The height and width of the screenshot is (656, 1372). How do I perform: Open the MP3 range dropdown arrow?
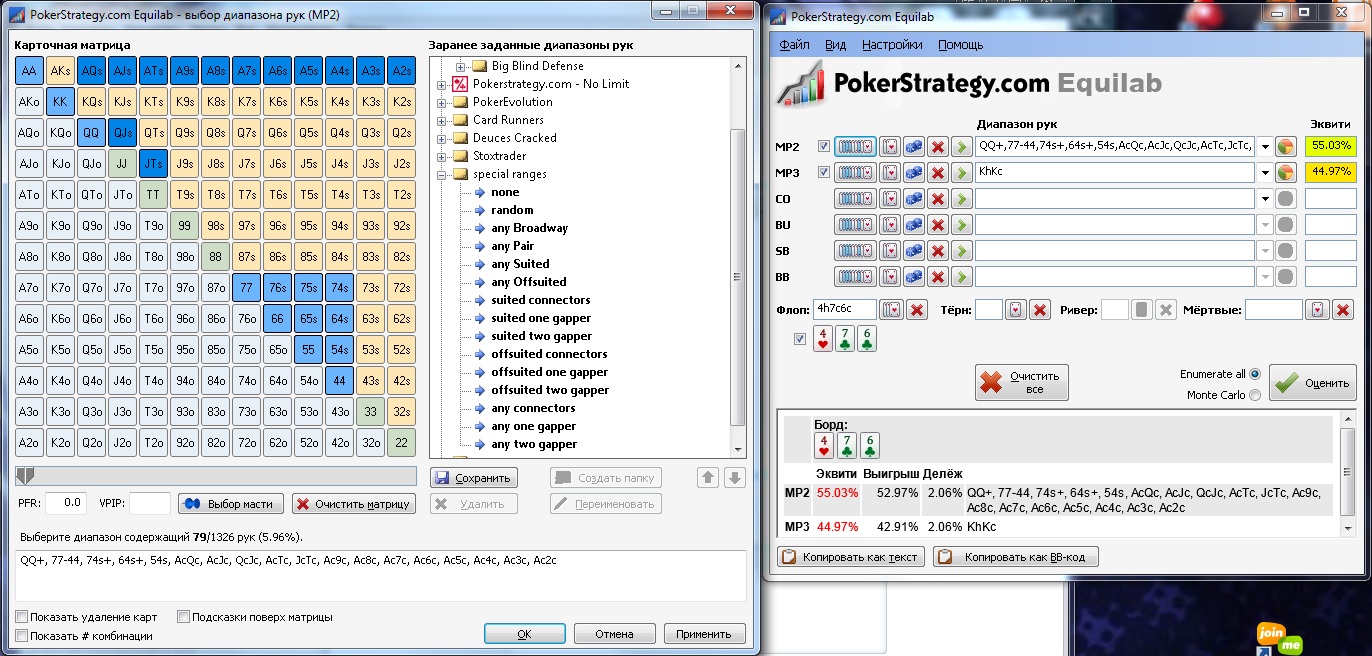pyautogui.click(x=1265, y=172)
